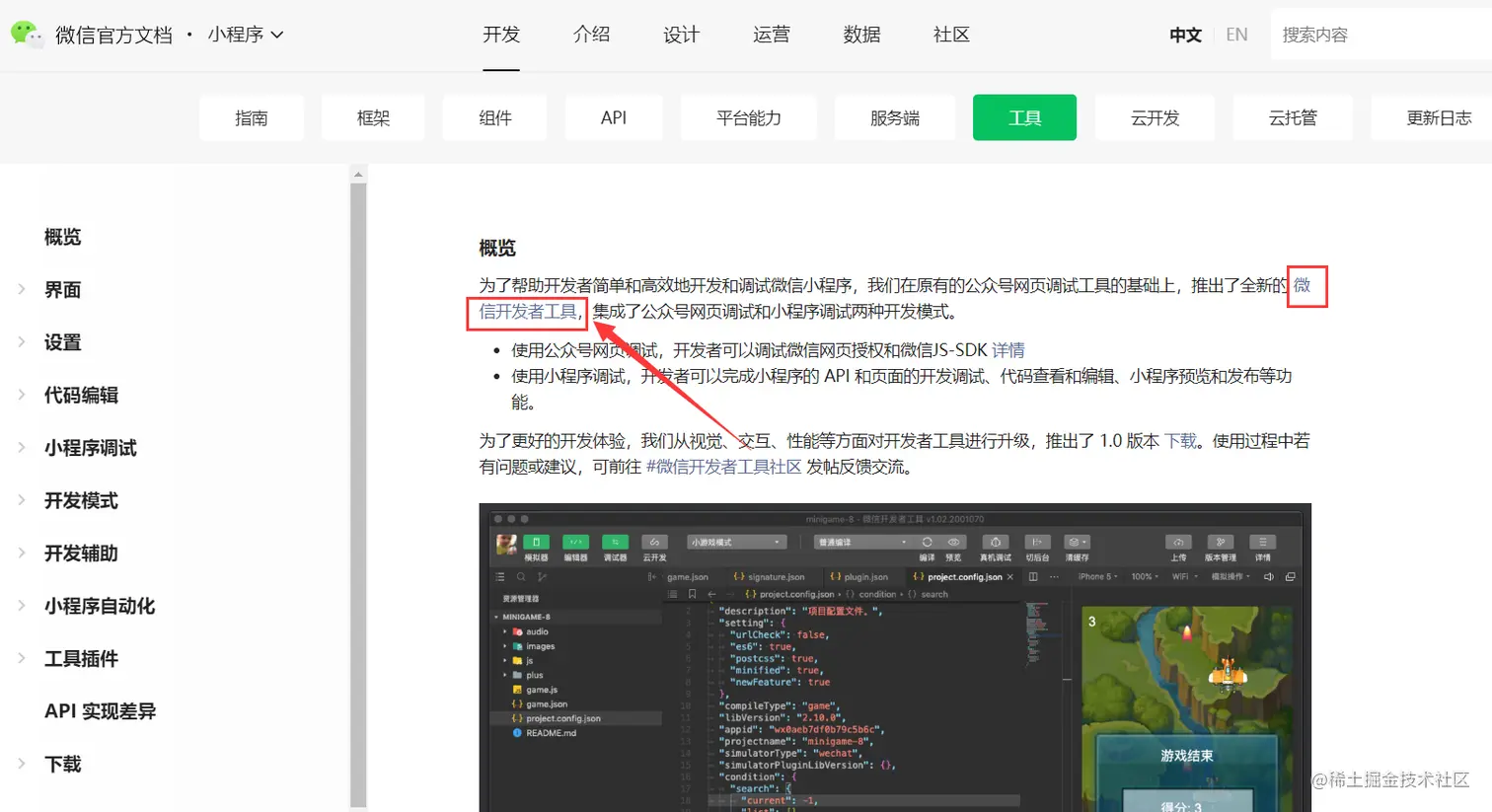Click the sidebar vertical scrollbar thumb

(358, 493)
